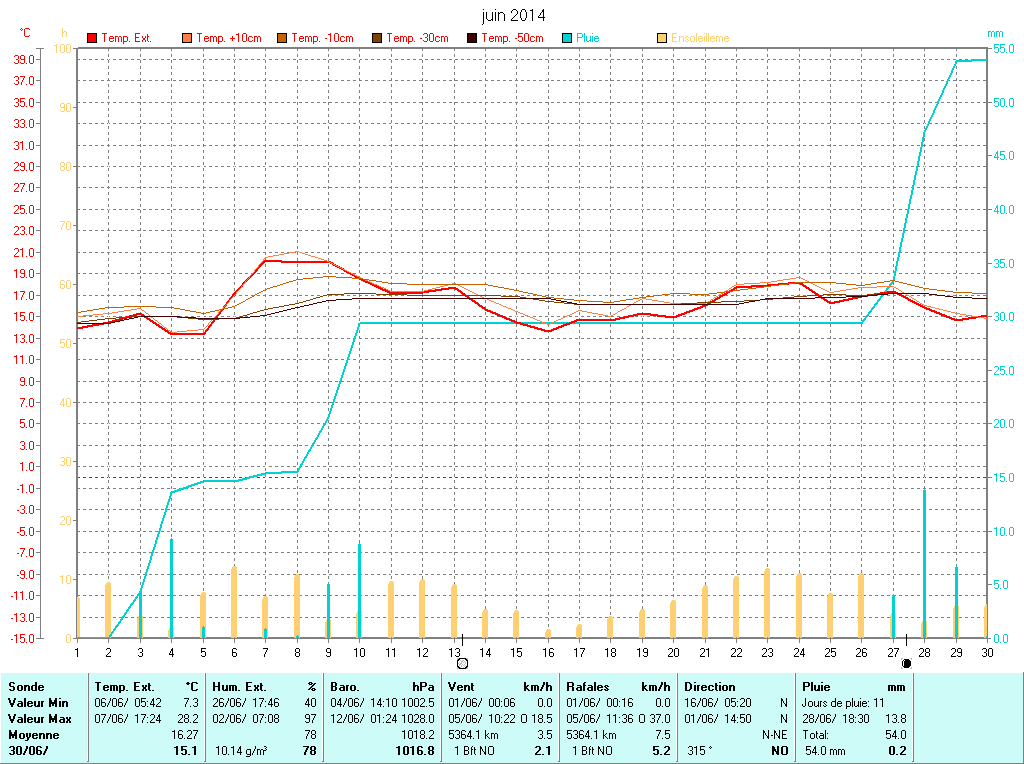Image resolution: width=1024 pixels, height=764 pixels.
Task: Click the cyan Pluie legend swatch
Action: click(566, 38)
